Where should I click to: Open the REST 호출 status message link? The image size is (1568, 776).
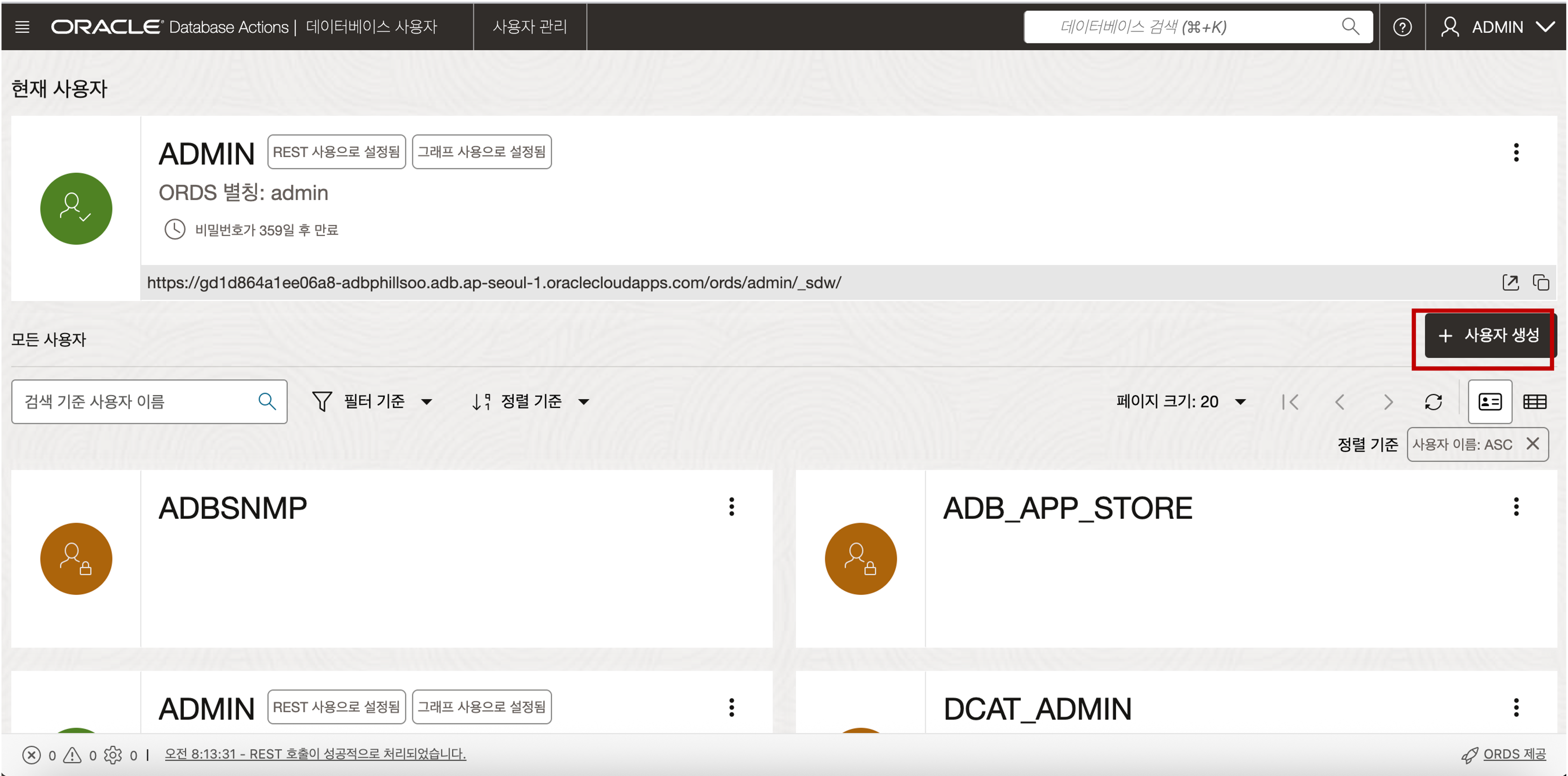click(x=315, y=754)
